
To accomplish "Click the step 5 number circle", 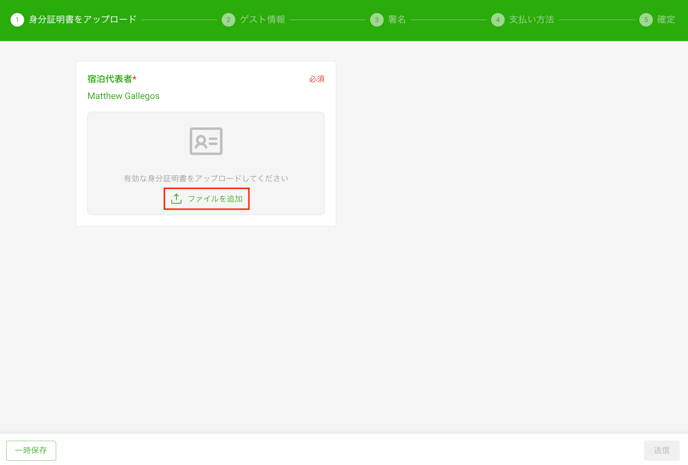I will (646, 20).
